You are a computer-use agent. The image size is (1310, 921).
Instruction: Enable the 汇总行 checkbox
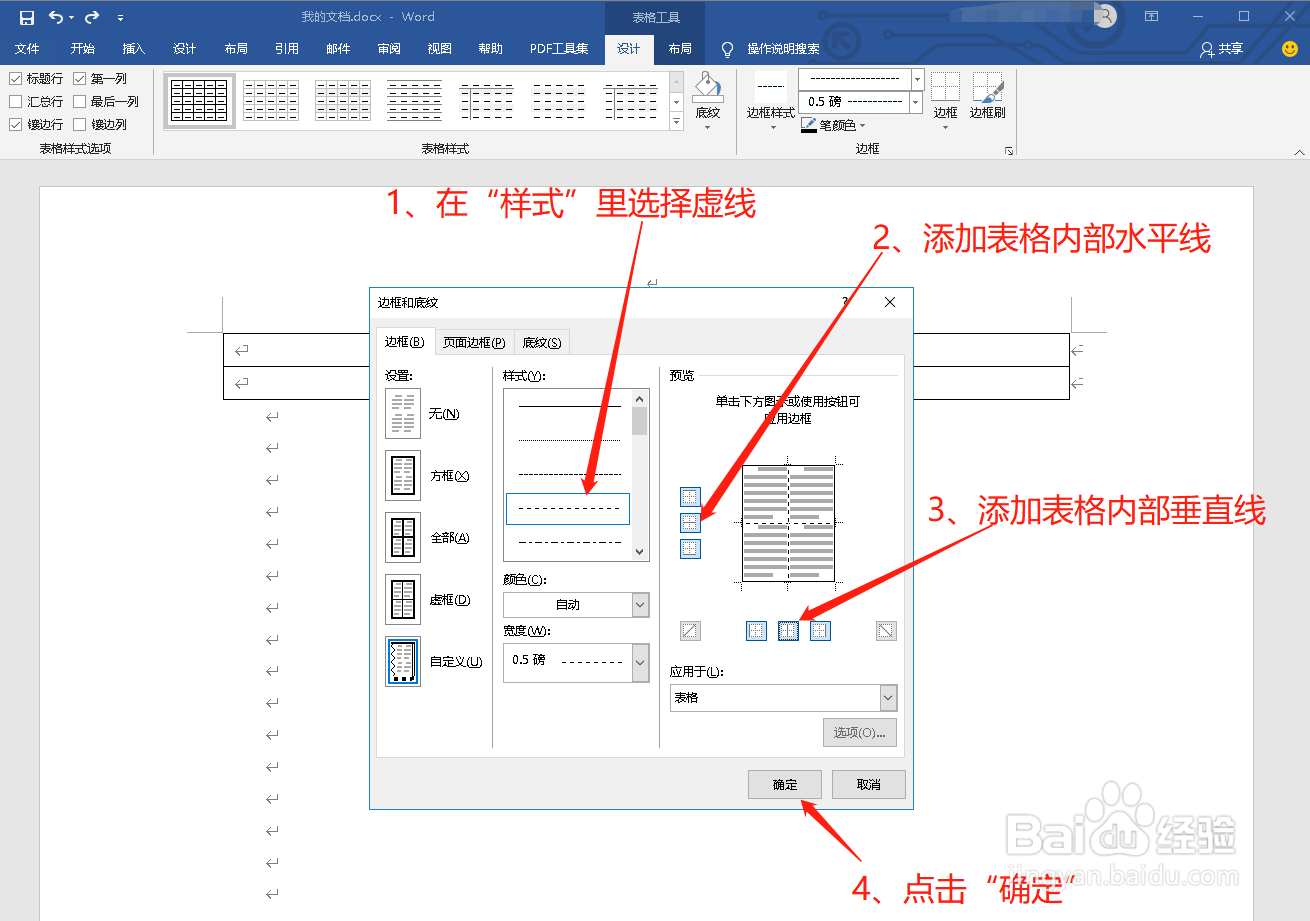point(16,101)
